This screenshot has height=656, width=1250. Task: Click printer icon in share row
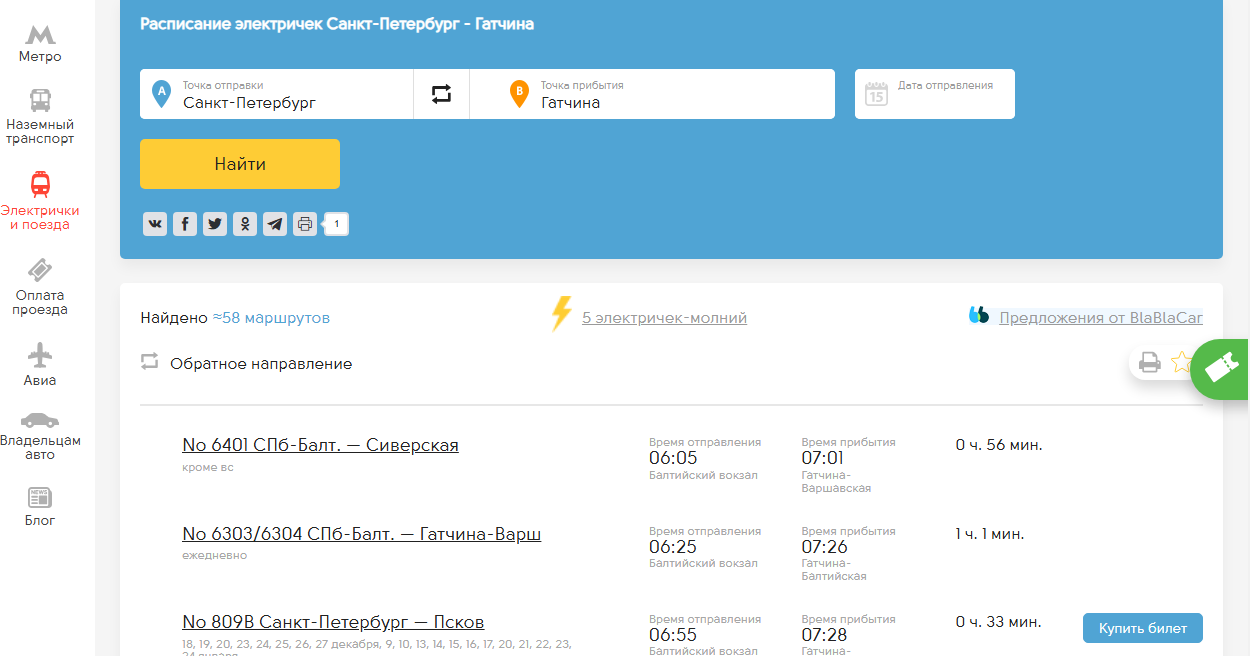click(305, 224)
